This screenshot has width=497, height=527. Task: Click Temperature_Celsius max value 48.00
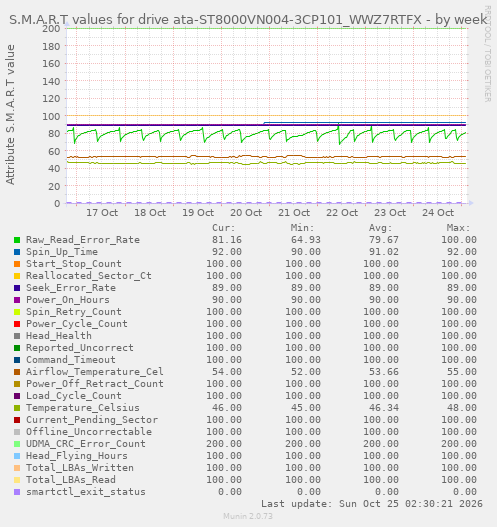tap(462, 408)
